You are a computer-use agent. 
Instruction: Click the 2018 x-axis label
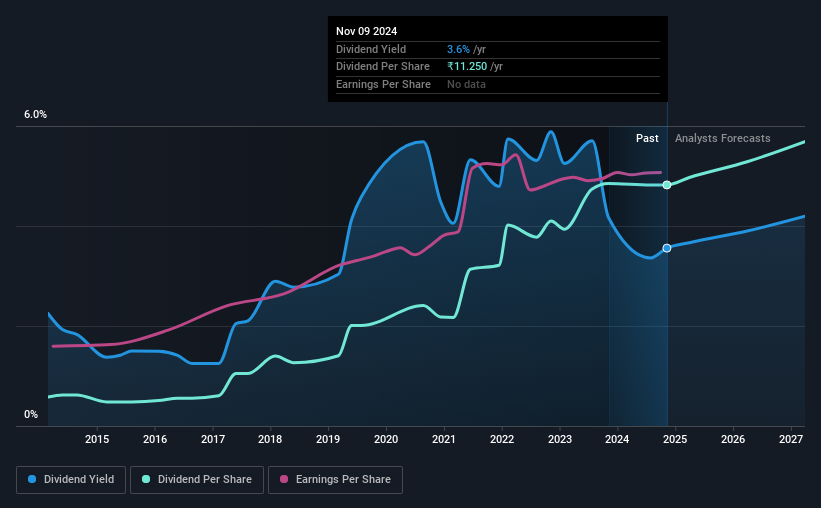(270, 439)
